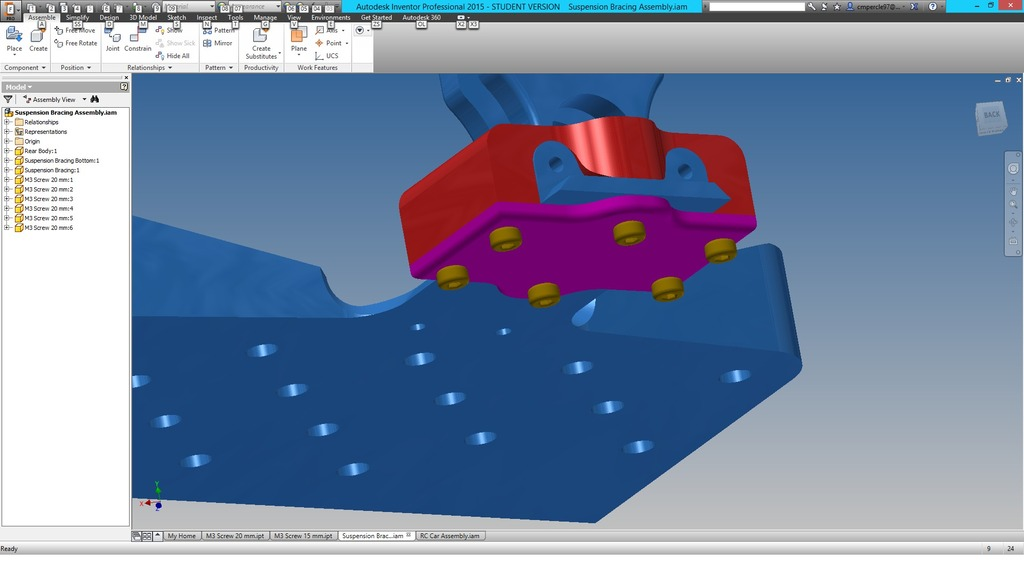
Task: Open the help question mark icon
Action: tap(933, 7)
